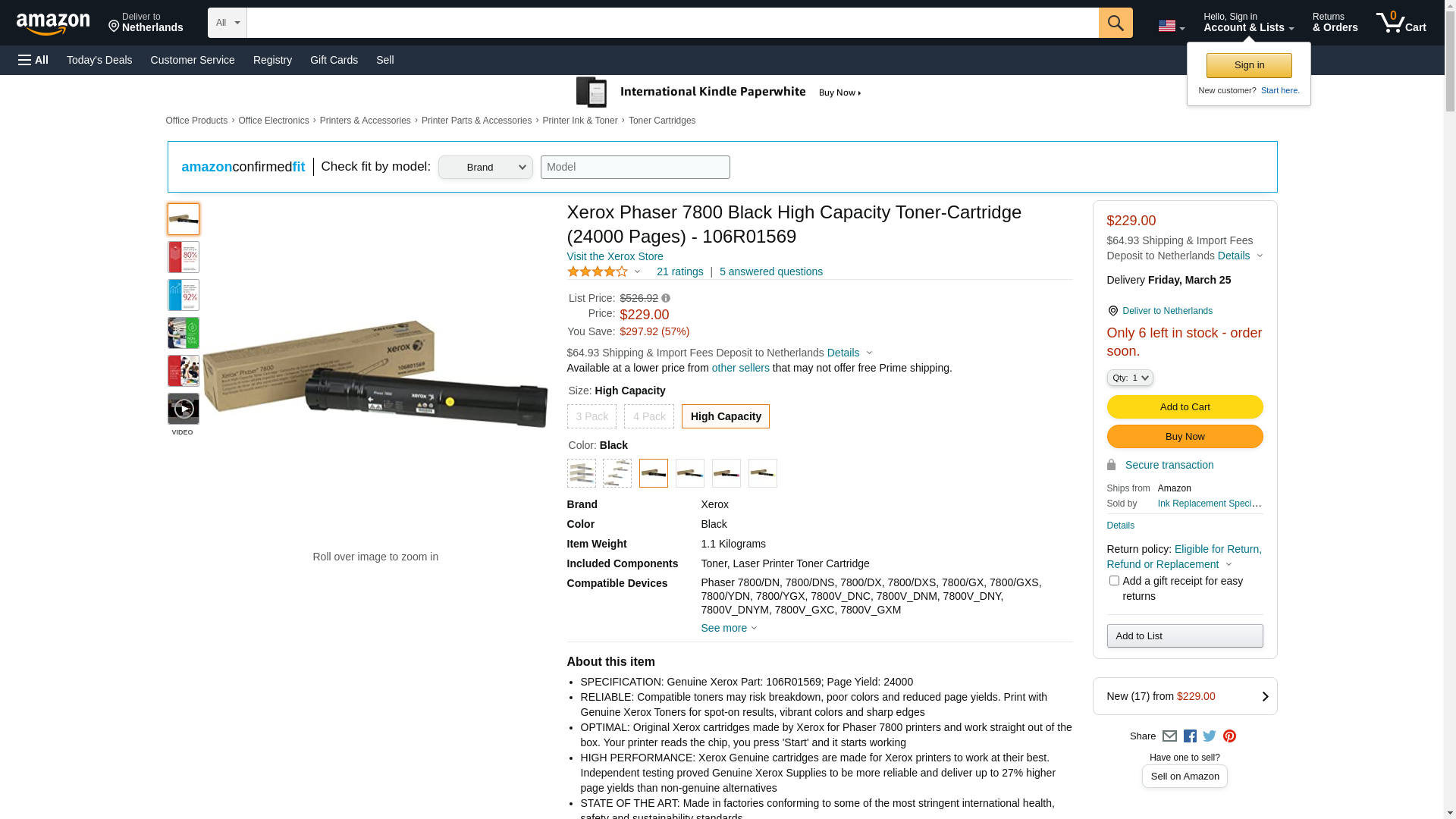The image size is (1456, 819).
Task: Open the Brand dropdown for fit check
Action: [485, 168]
